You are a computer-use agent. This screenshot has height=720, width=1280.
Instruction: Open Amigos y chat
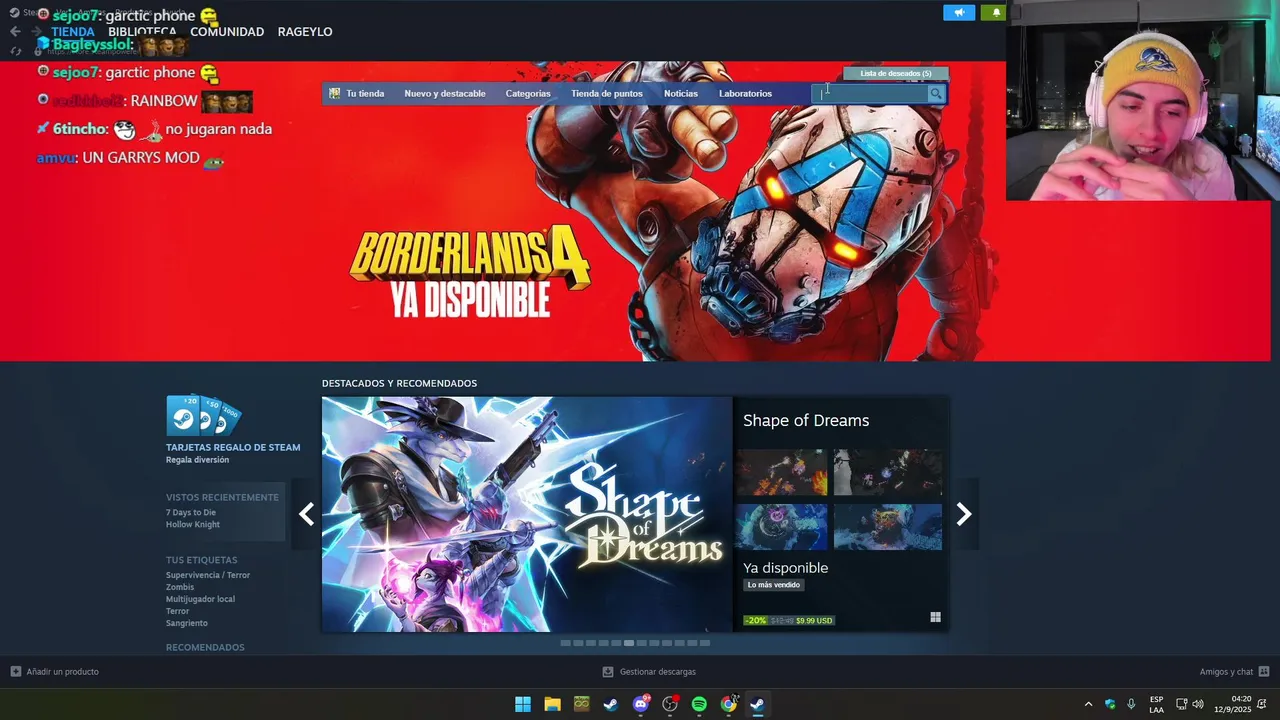[x=1226, y=672]
